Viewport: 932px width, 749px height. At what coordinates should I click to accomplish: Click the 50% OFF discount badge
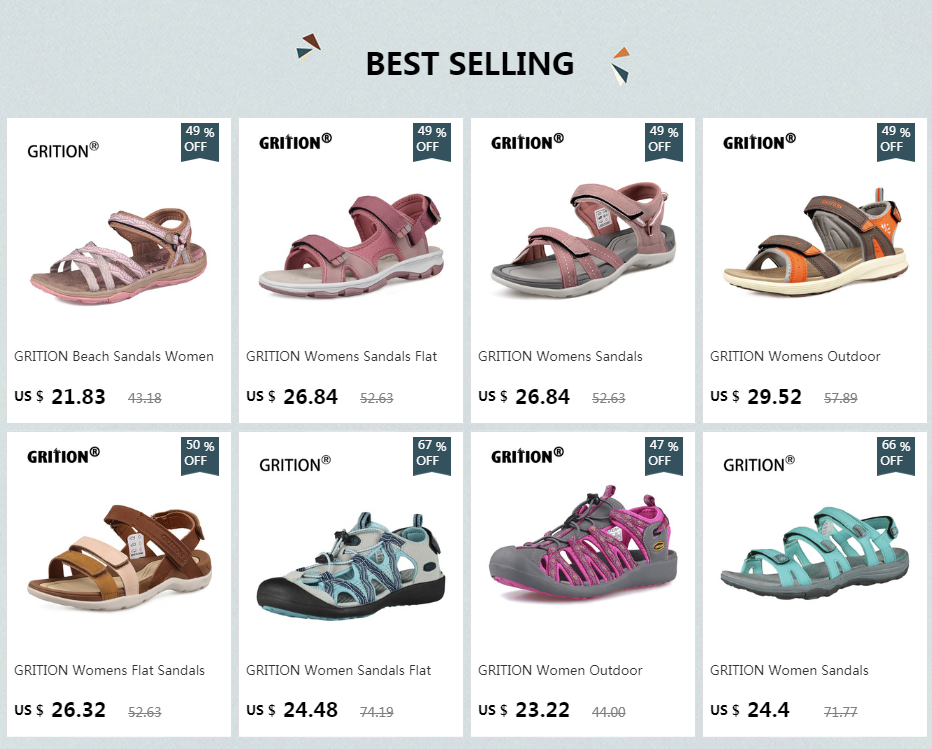click(195, 453)
